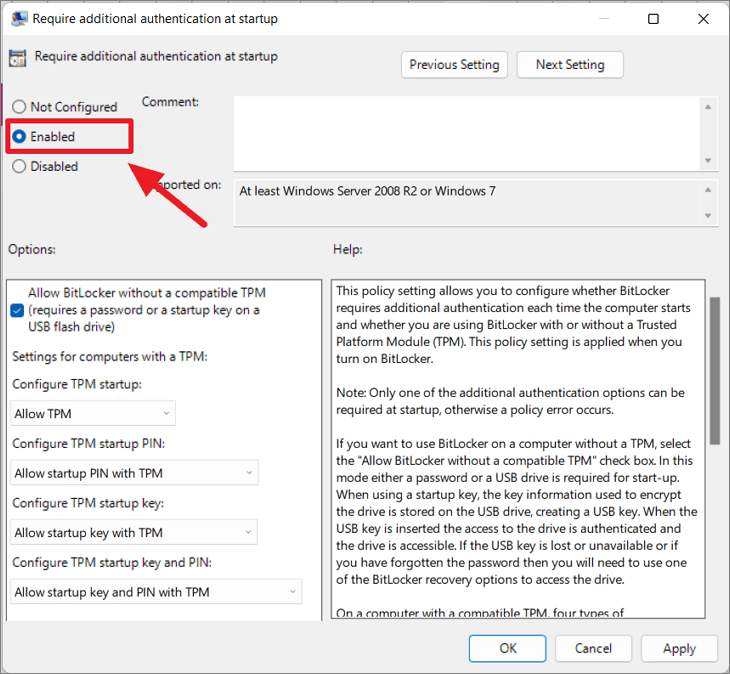Viewport: 730px width, 674px height.
Task: Open the Configure TPM startup key dropdown
Action: pyautogui.click(x=134, y=532)
